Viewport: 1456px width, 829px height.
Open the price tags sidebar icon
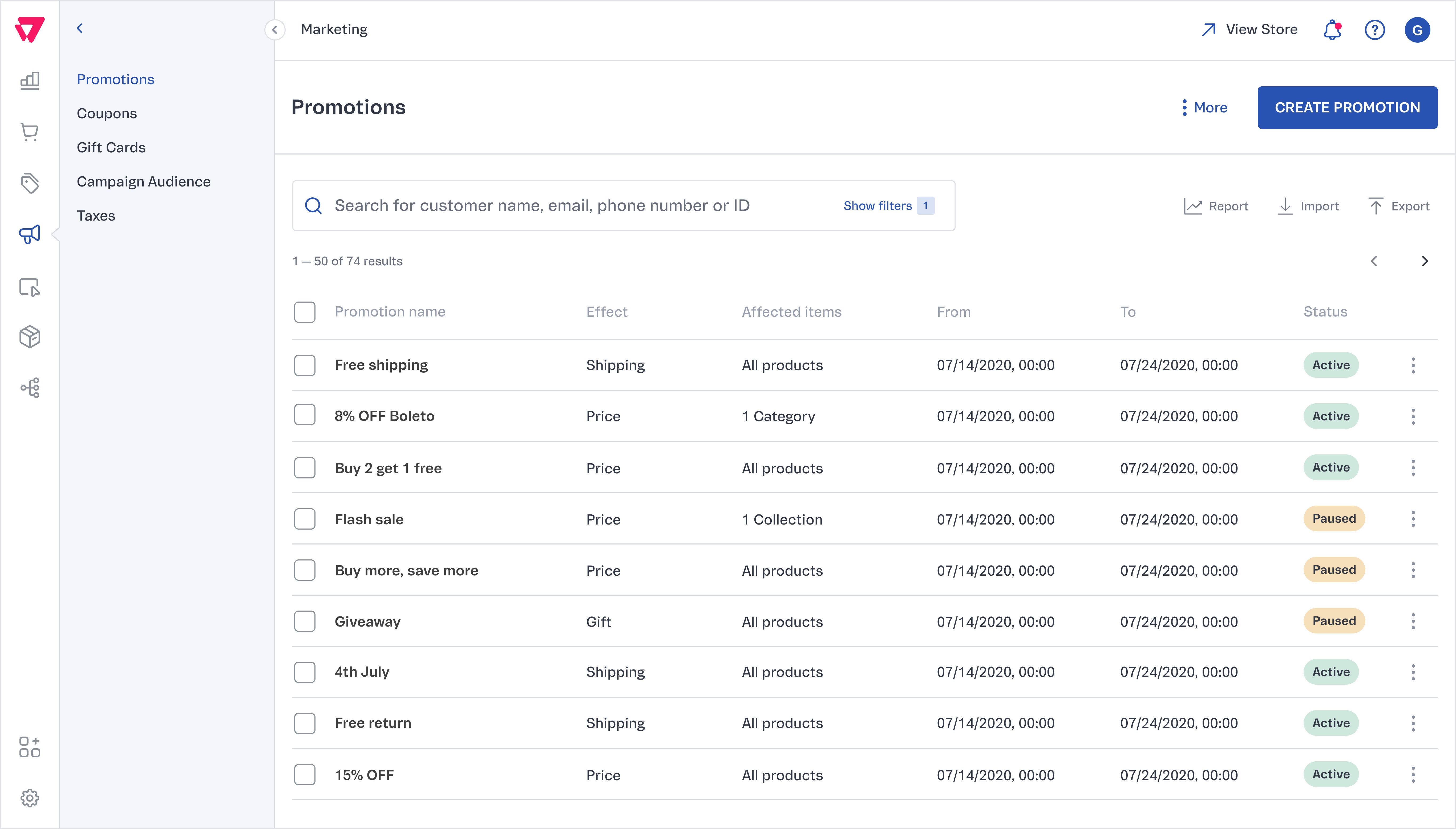30,183
